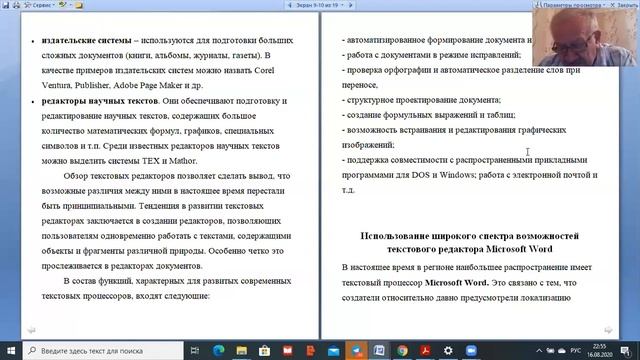Click bold text 'издательские системы'
This screenshot has width=640, height=360.
[87, 40]
